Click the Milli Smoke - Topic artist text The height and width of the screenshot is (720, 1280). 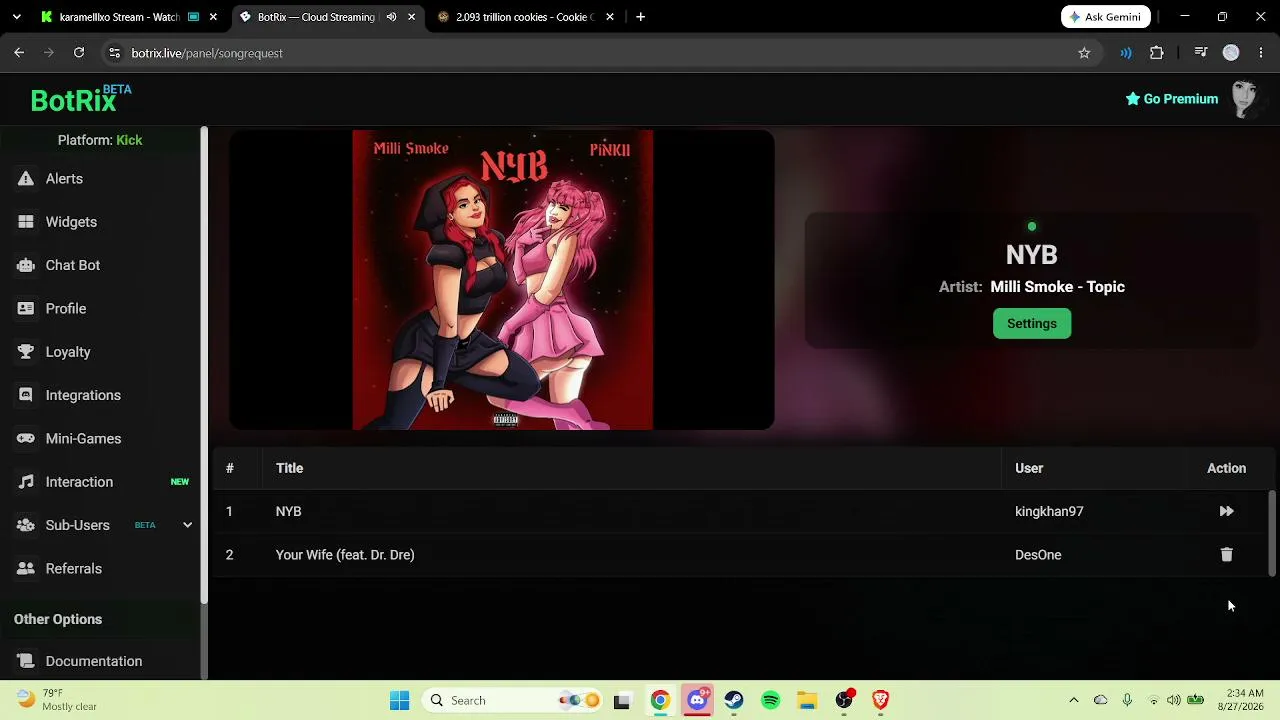pos(1057,287)
